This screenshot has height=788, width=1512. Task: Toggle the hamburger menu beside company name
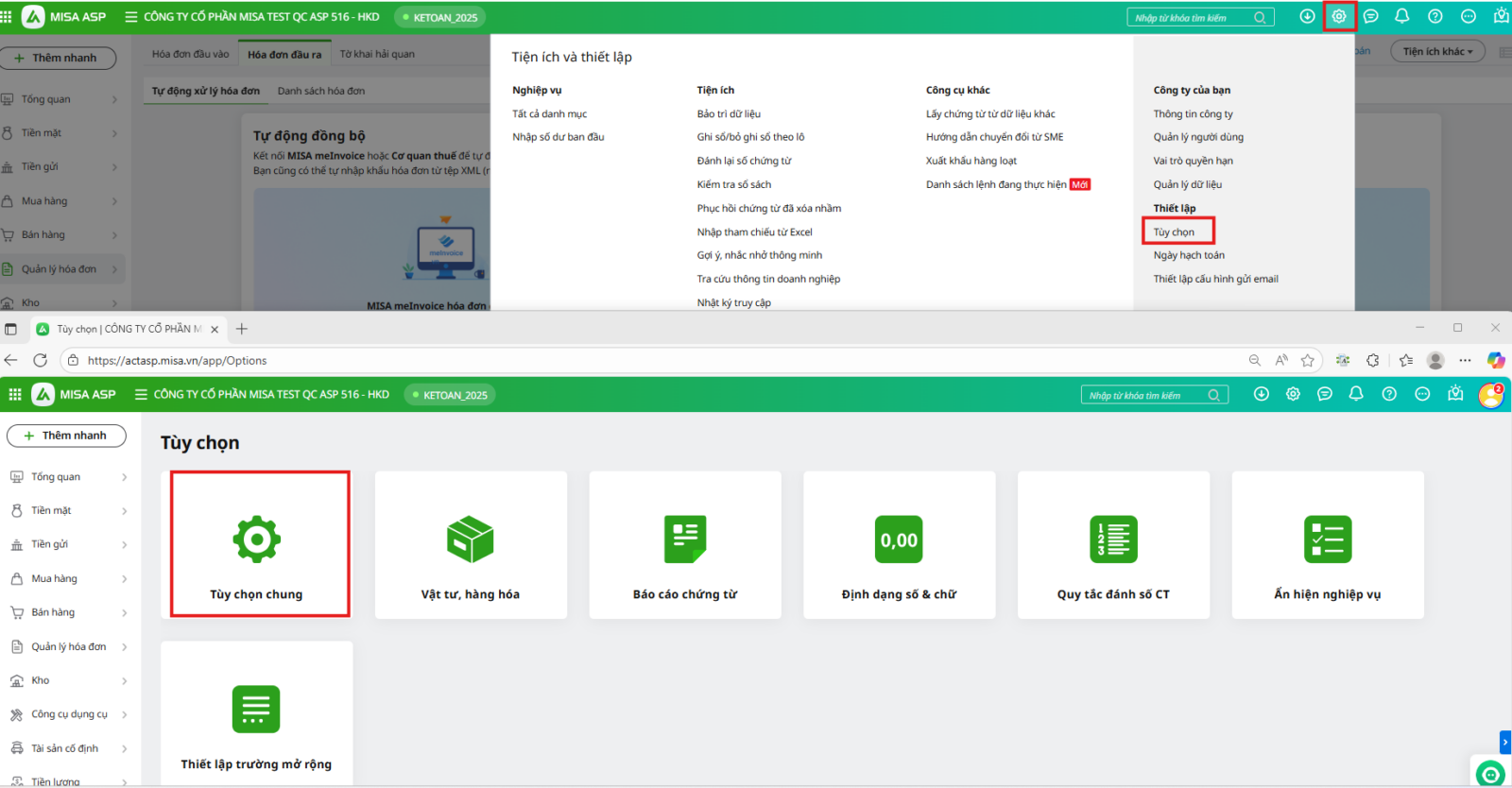(x=141, y=394)
